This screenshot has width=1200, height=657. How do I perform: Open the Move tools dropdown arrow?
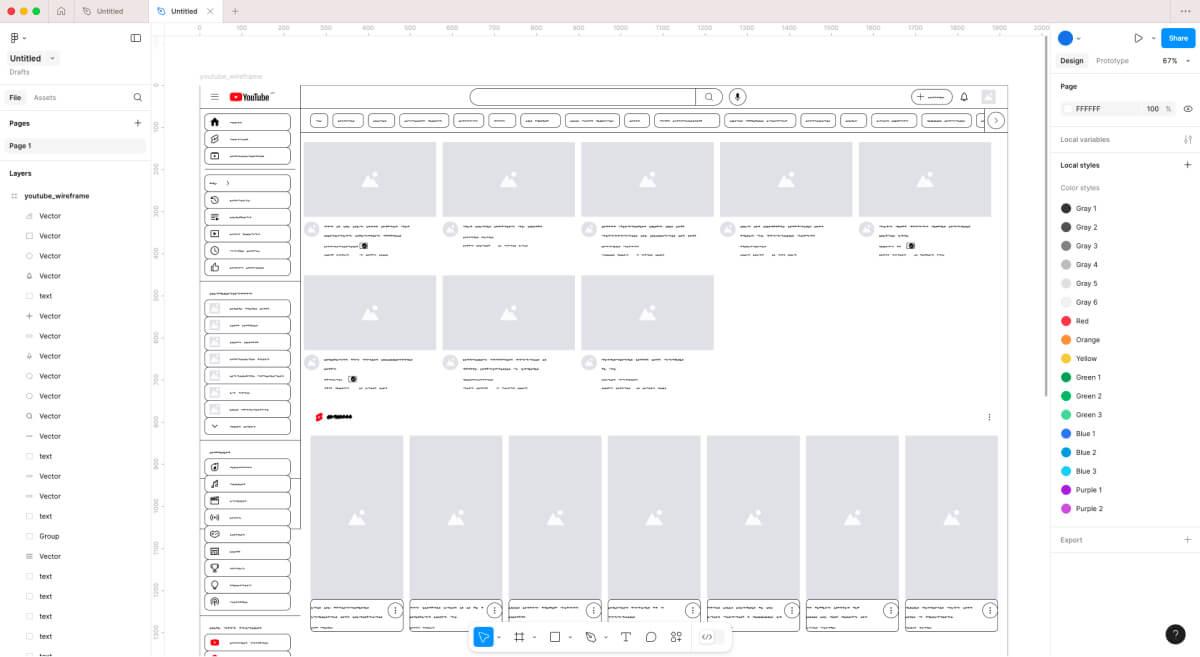point(498,637)
